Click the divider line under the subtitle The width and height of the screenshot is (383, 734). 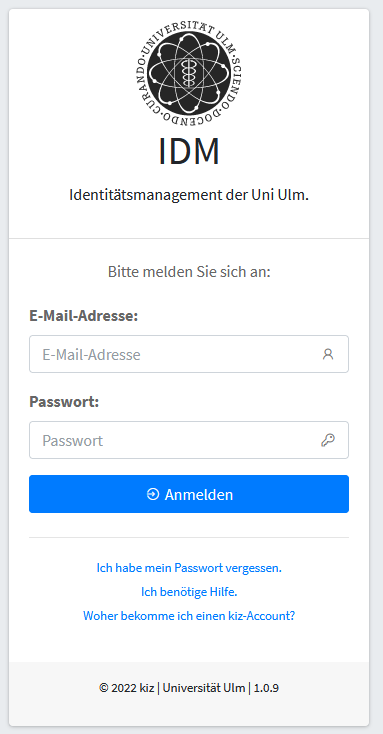point(189,238)
